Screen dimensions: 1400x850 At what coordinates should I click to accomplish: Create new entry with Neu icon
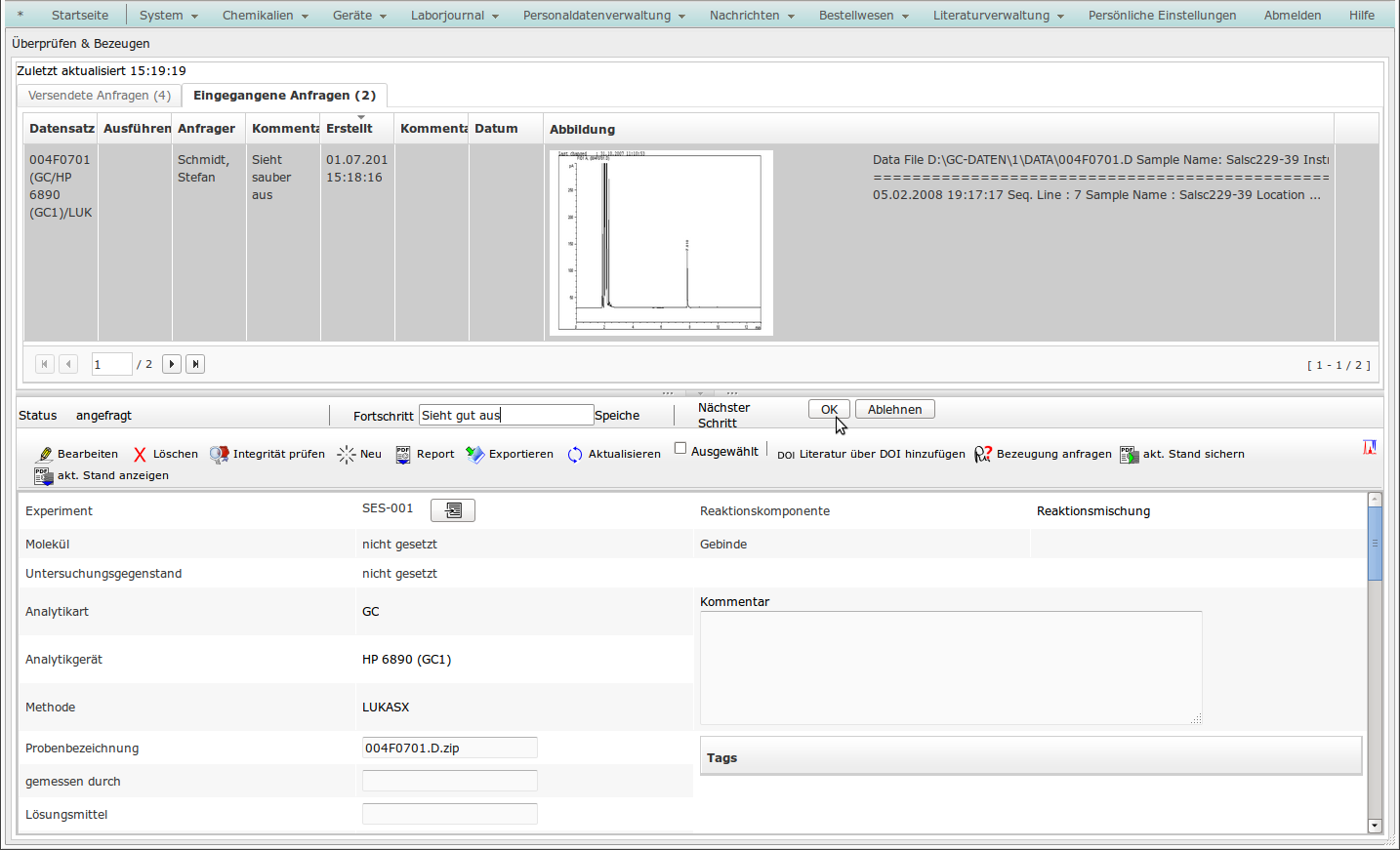click(347, 455)
